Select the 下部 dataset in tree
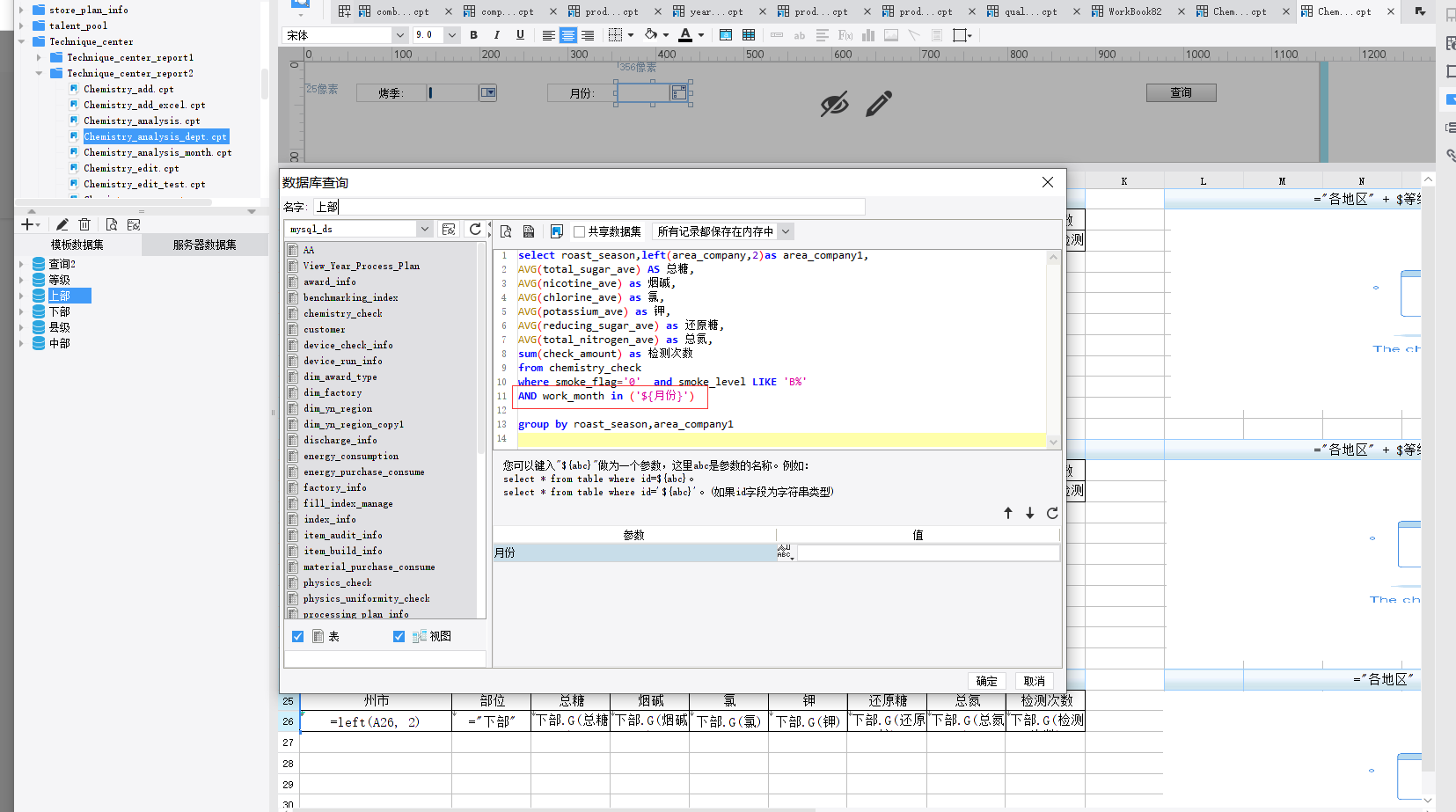The width and height of the screenshot is (1456, 812). pos(60,311)
